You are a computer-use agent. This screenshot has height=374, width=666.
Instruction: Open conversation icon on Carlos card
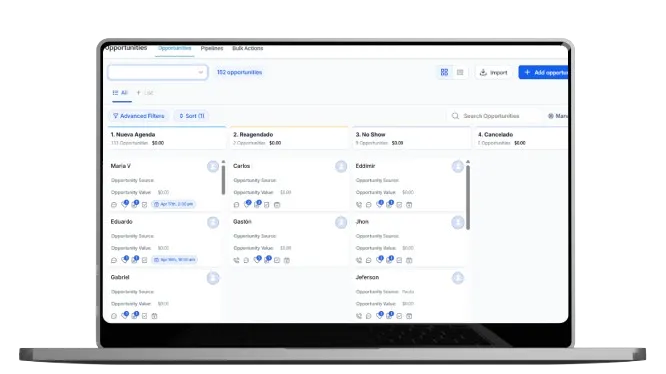[x=237, y=205]
